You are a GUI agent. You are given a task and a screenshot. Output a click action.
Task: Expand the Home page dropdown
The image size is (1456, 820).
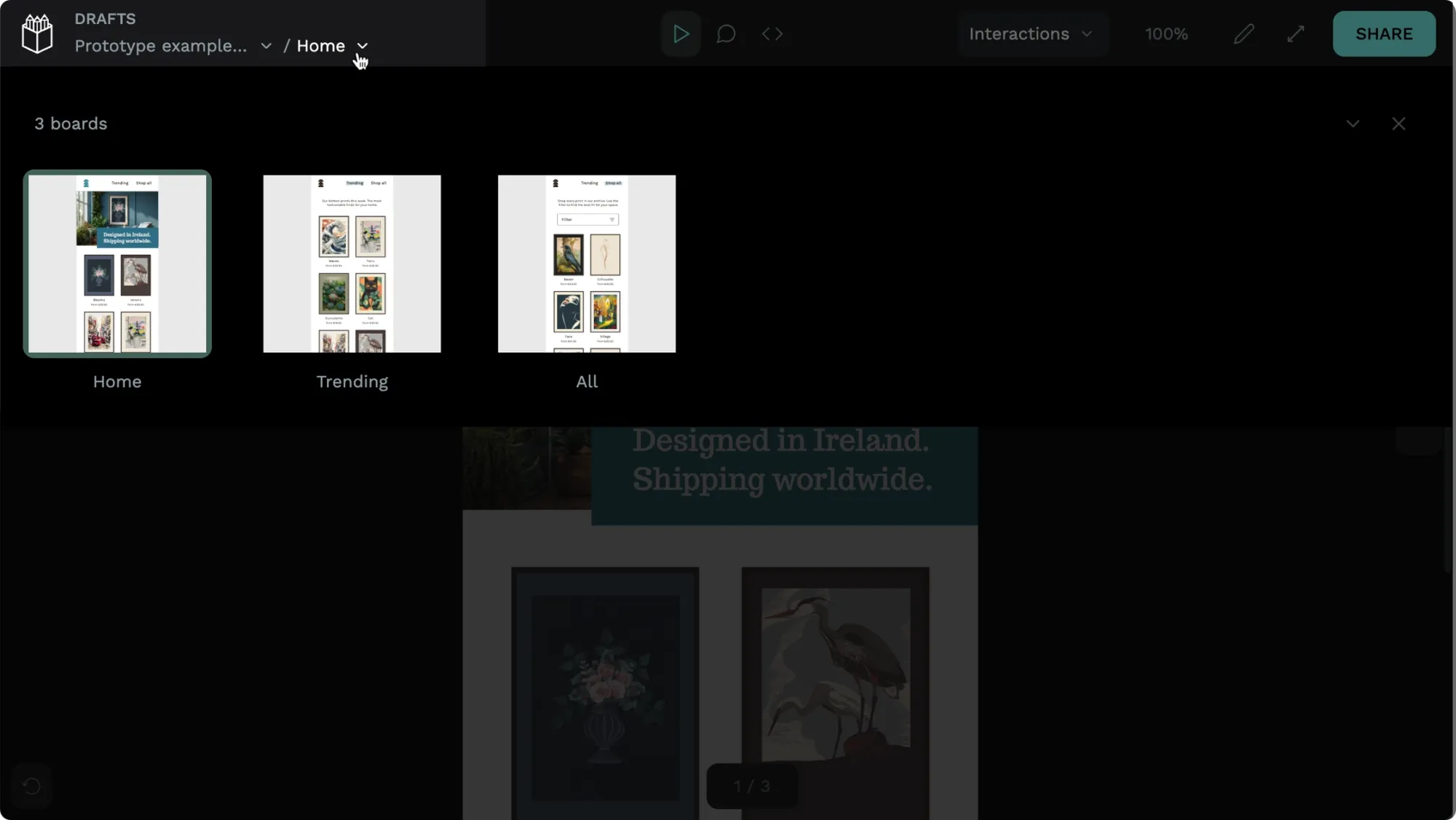(x=361, y=45)
